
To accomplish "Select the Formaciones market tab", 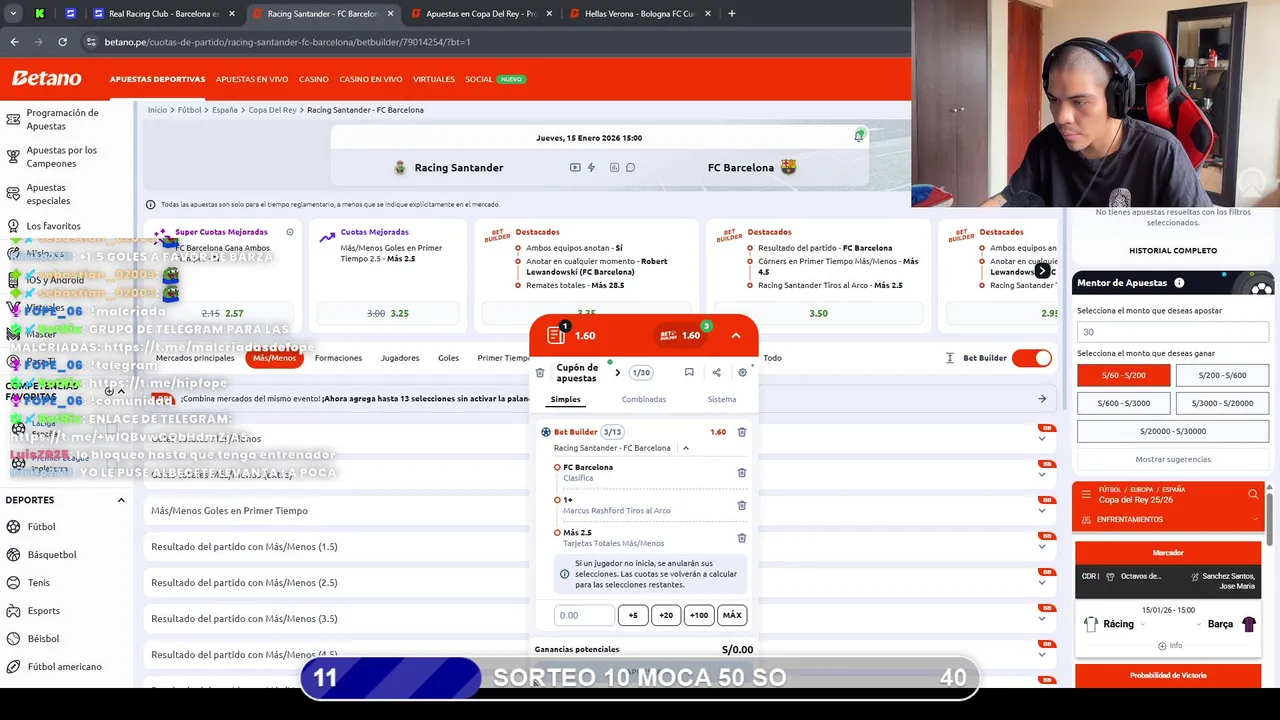I will [338, 358].
